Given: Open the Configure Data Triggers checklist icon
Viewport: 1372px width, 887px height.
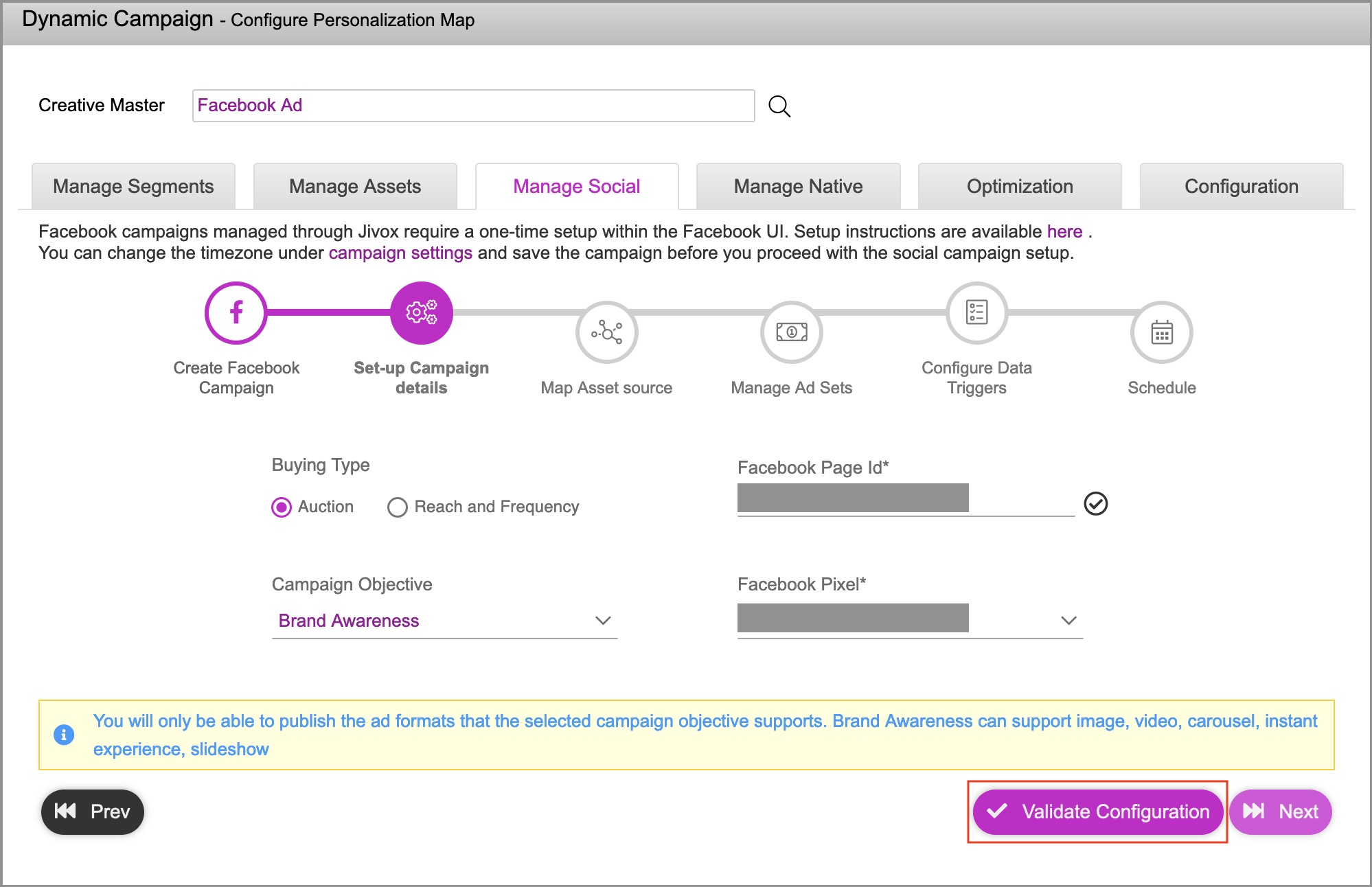Looking at the screenshot, I should tap(976, 312).
